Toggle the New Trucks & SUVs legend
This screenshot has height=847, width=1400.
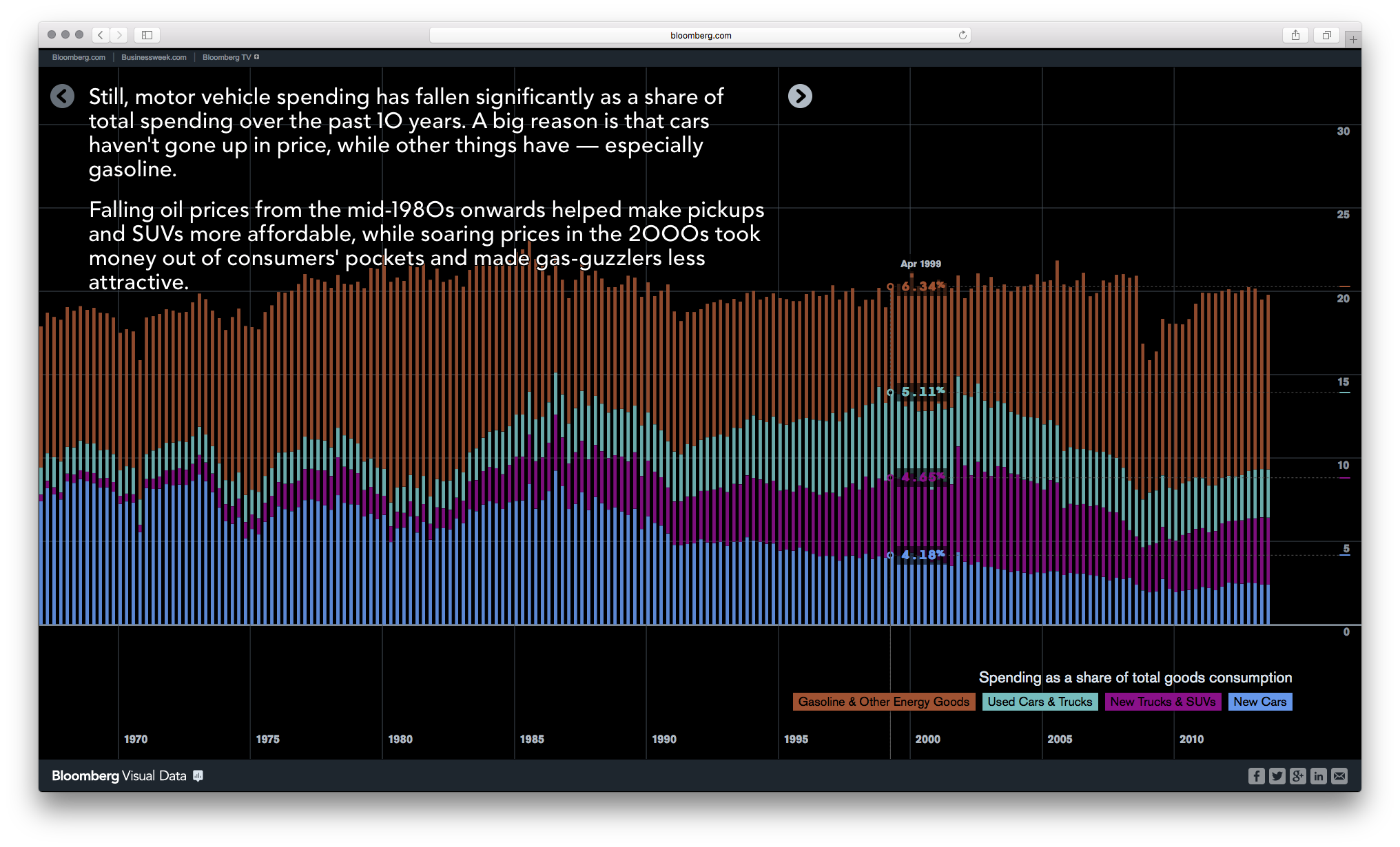tap(1163, 702)
